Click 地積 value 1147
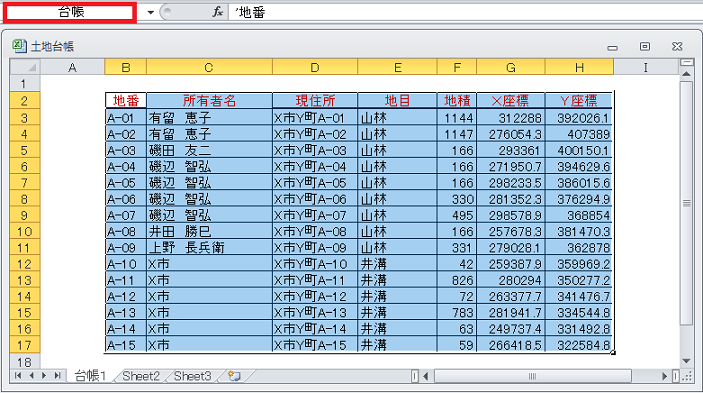 point(456,134)
